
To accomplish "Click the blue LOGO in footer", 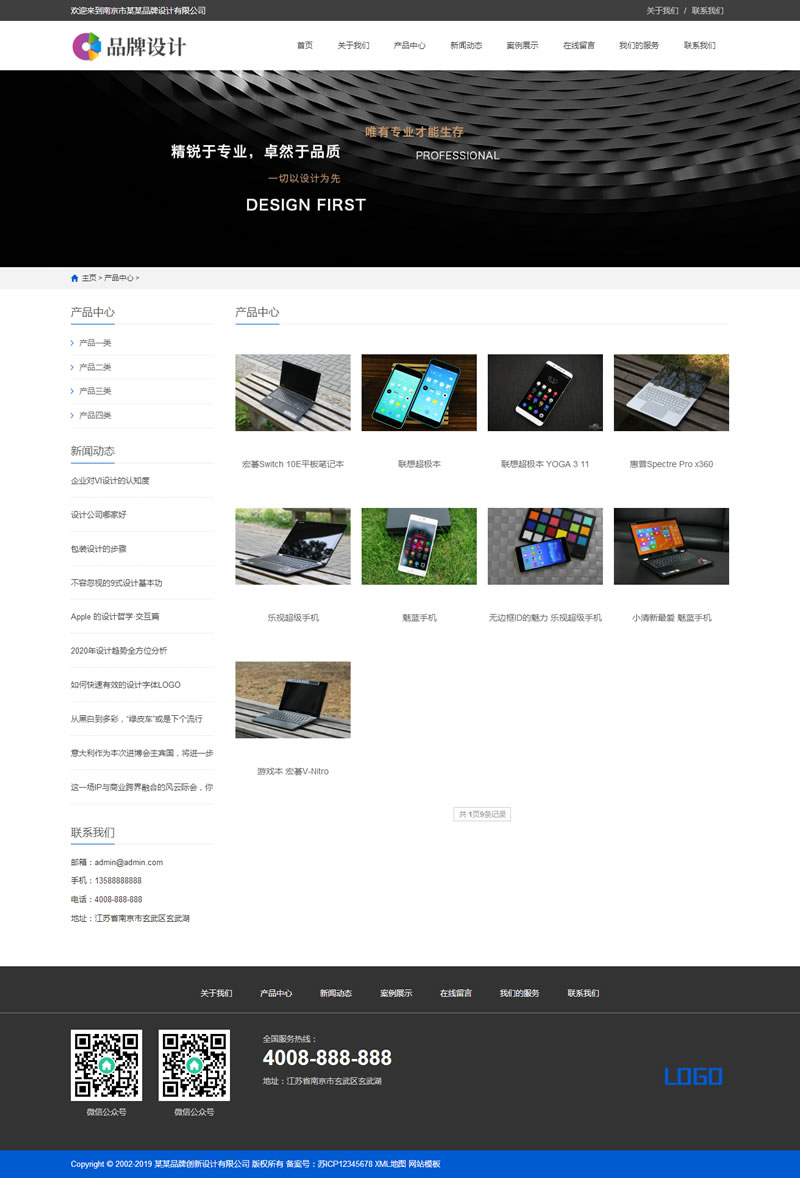I will 693,1077.
